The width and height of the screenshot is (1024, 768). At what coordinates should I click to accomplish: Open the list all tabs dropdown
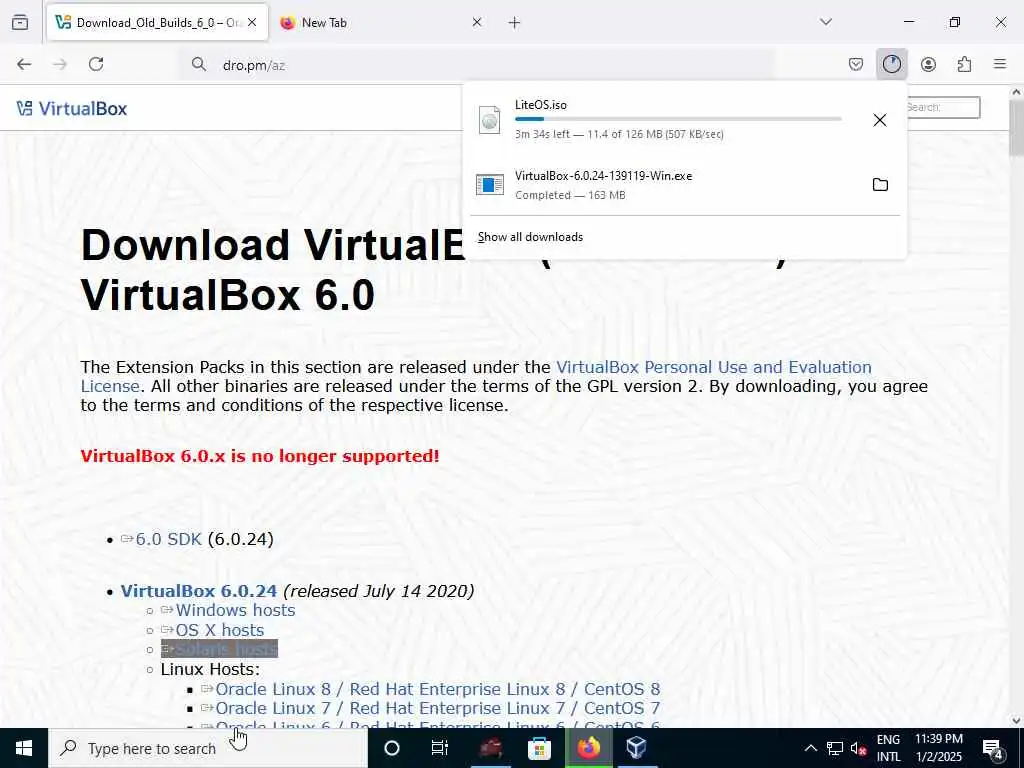(x=826, y=22)
